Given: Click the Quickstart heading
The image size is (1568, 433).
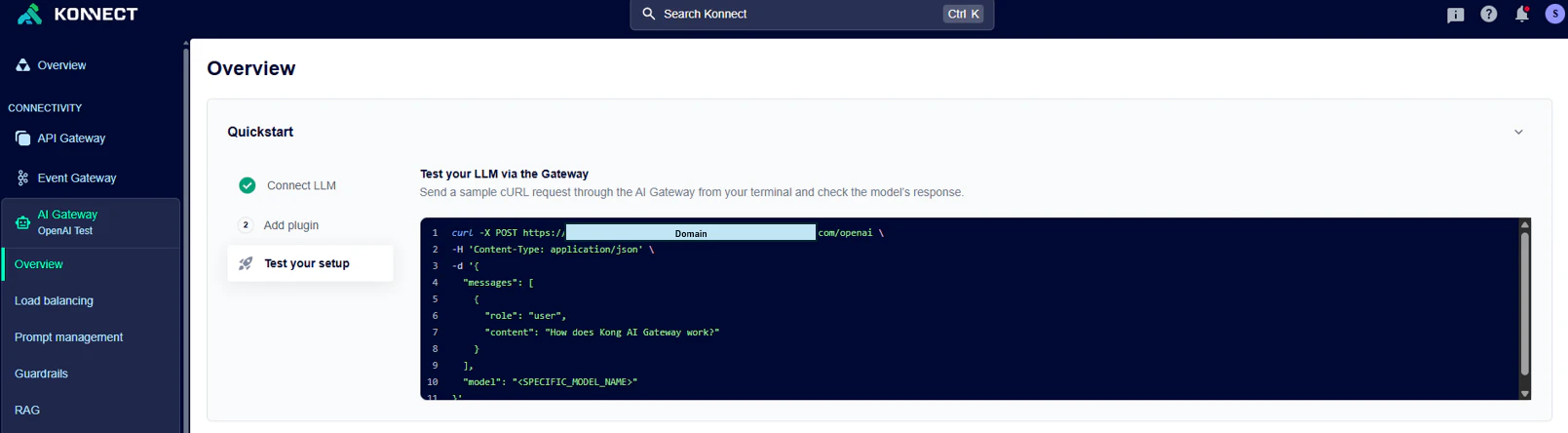Looking at the screenshot, I should pos(260,132).
